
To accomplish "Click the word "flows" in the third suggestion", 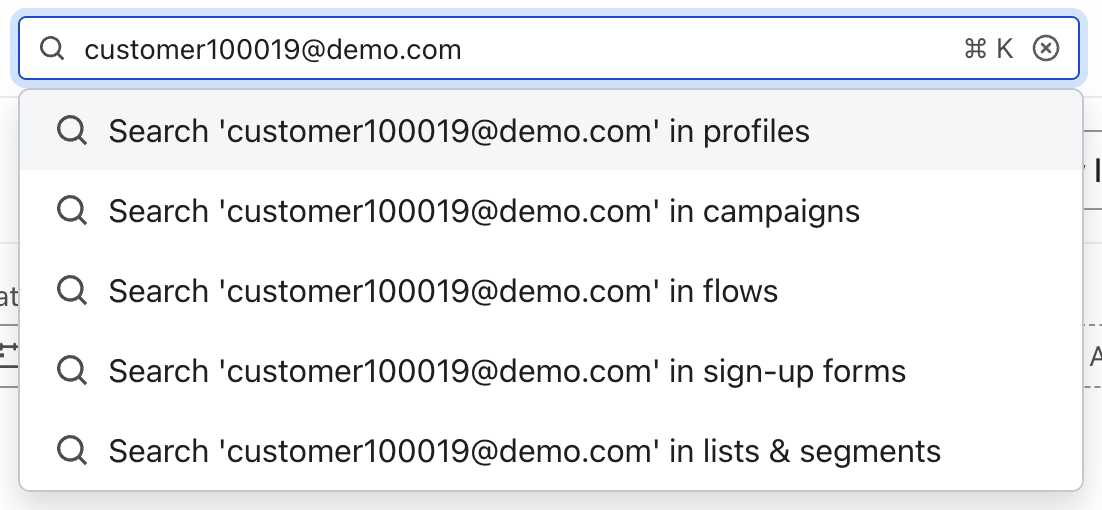I will 740,291.
